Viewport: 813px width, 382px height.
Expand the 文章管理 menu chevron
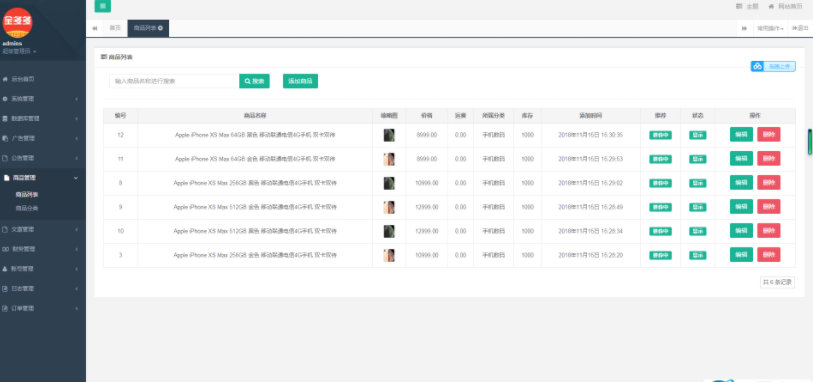[x=76, y=229]
